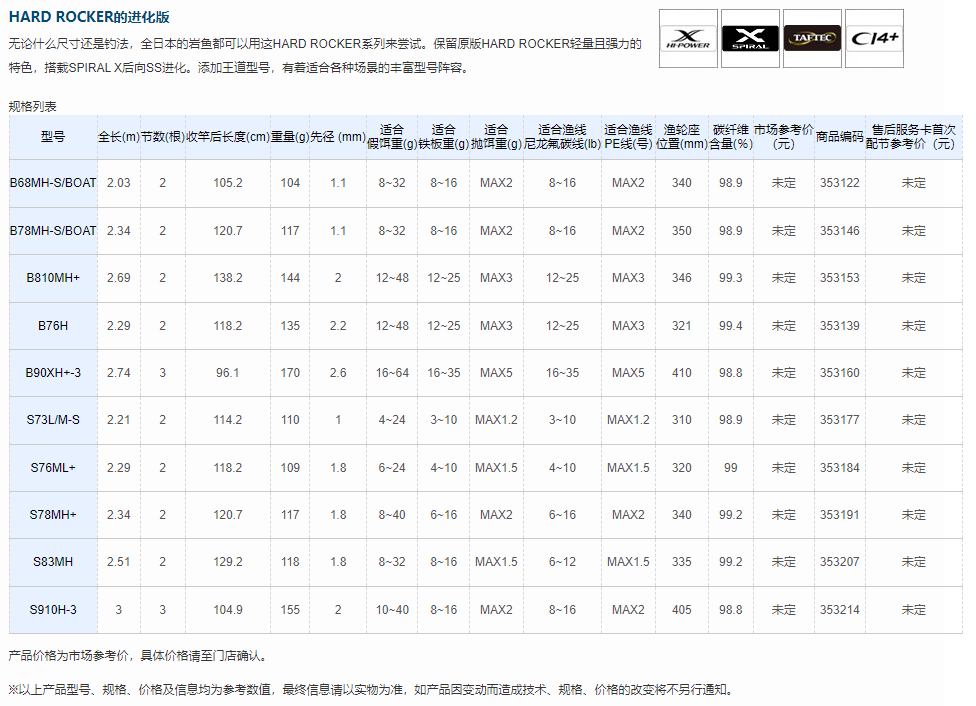The image size is (976, 706).
Task: Click the 先径 (mm) column header
Action: point(338,137)
